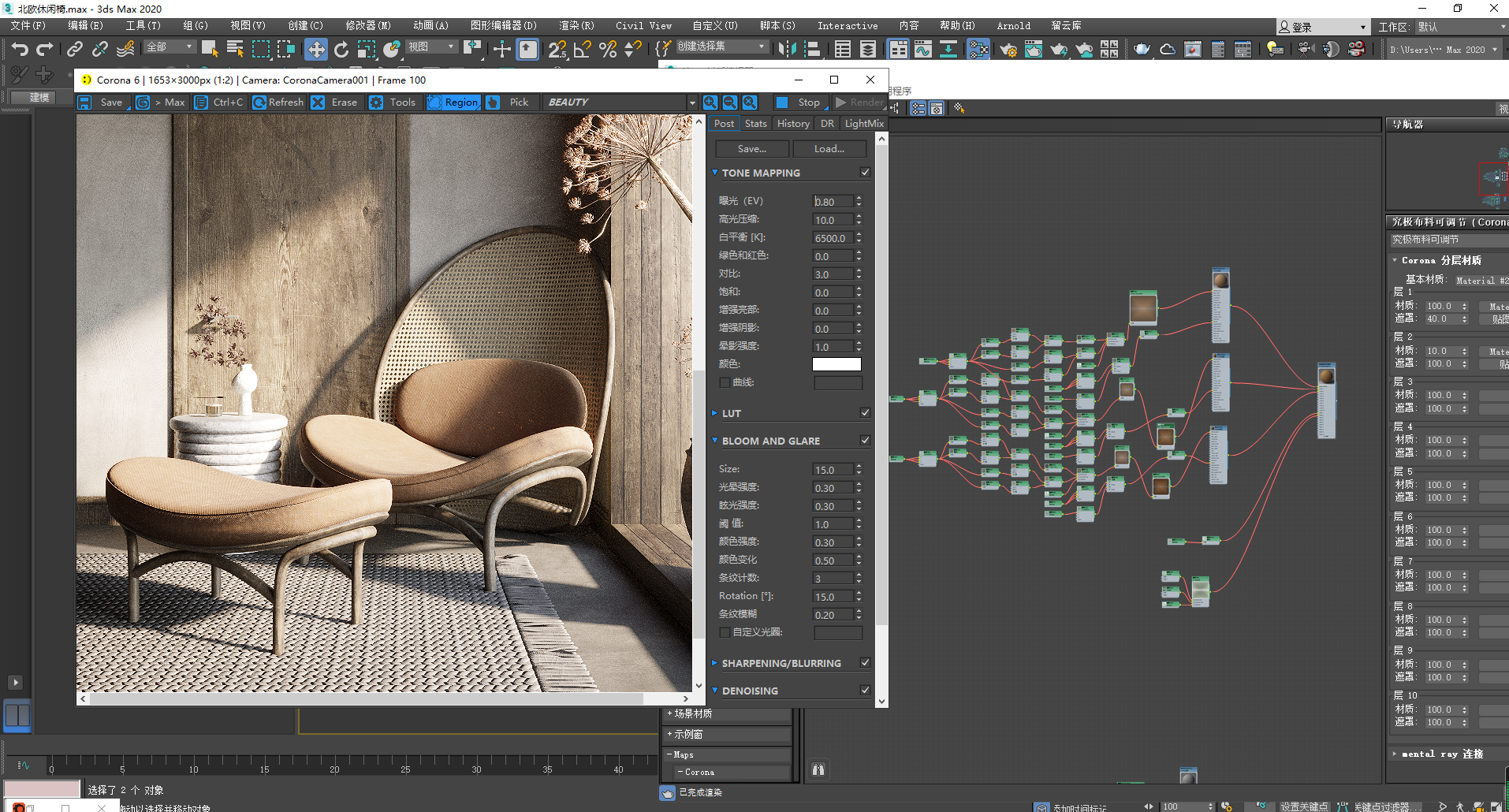Select the Rotate tool icon

pos(341,50)
